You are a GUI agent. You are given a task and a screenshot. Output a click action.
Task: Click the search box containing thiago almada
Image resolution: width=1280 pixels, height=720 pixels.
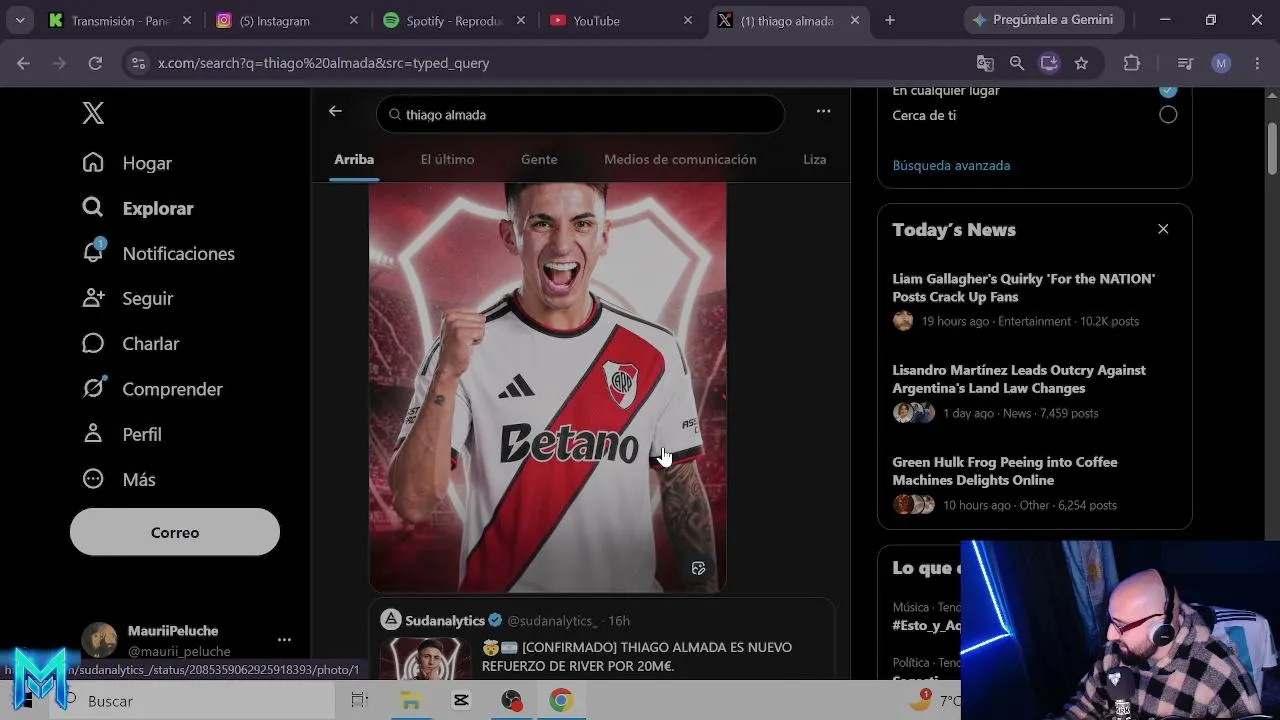tap(580, 114)
